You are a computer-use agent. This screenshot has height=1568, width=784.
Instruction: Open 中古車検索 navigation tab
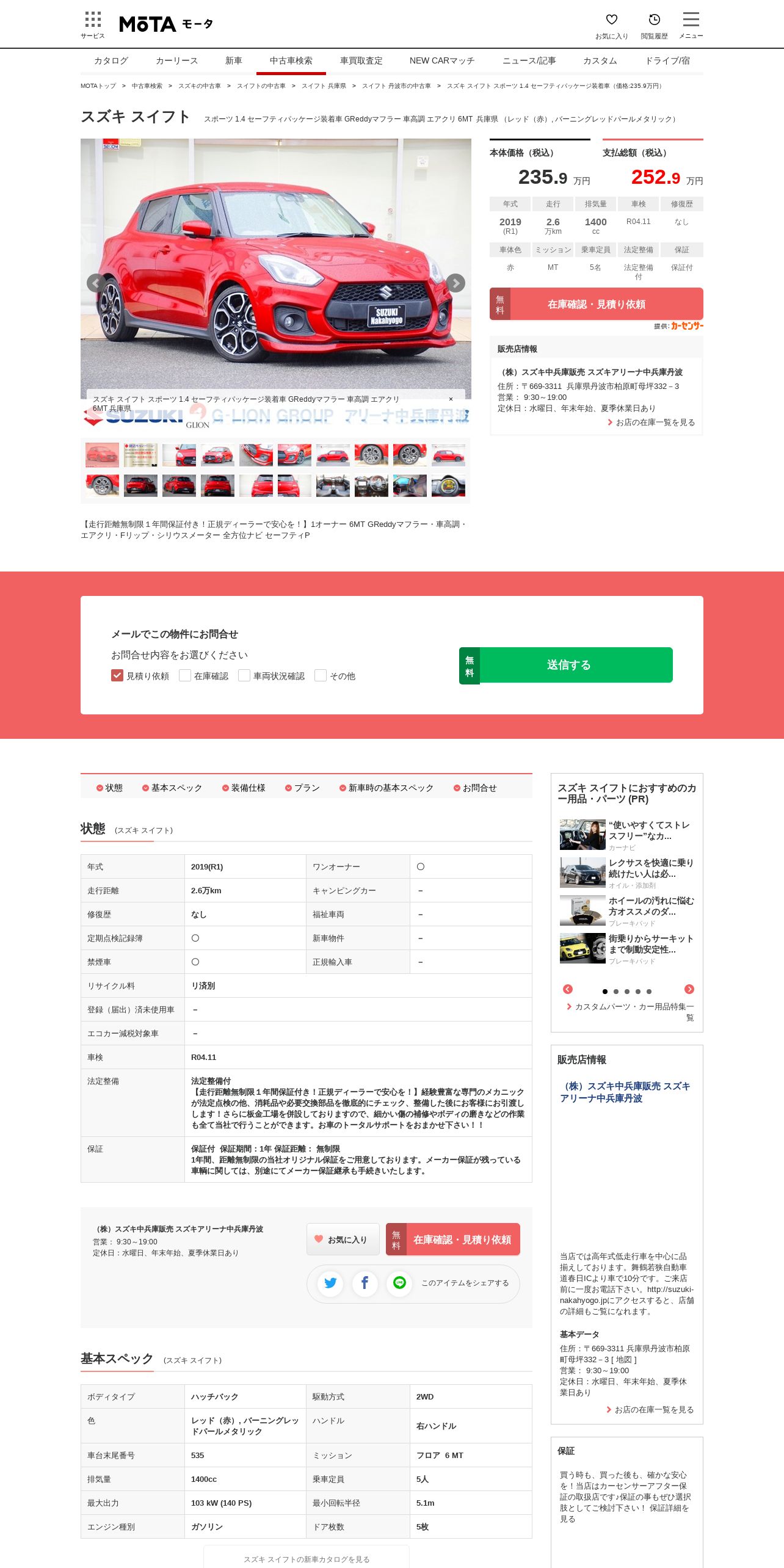[291, 60]
